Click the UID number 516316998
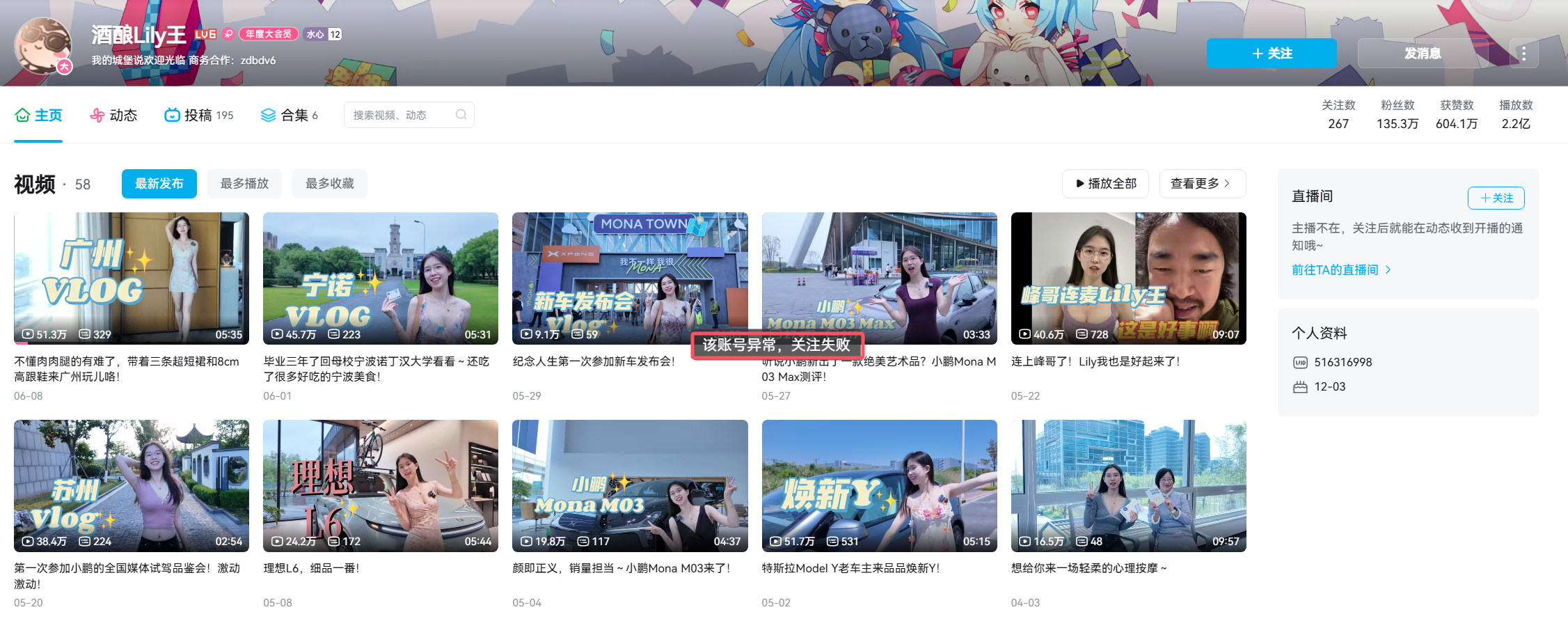Image resolution: width=1568 pixels, height=628 pixels. [x=1343, y=363]
